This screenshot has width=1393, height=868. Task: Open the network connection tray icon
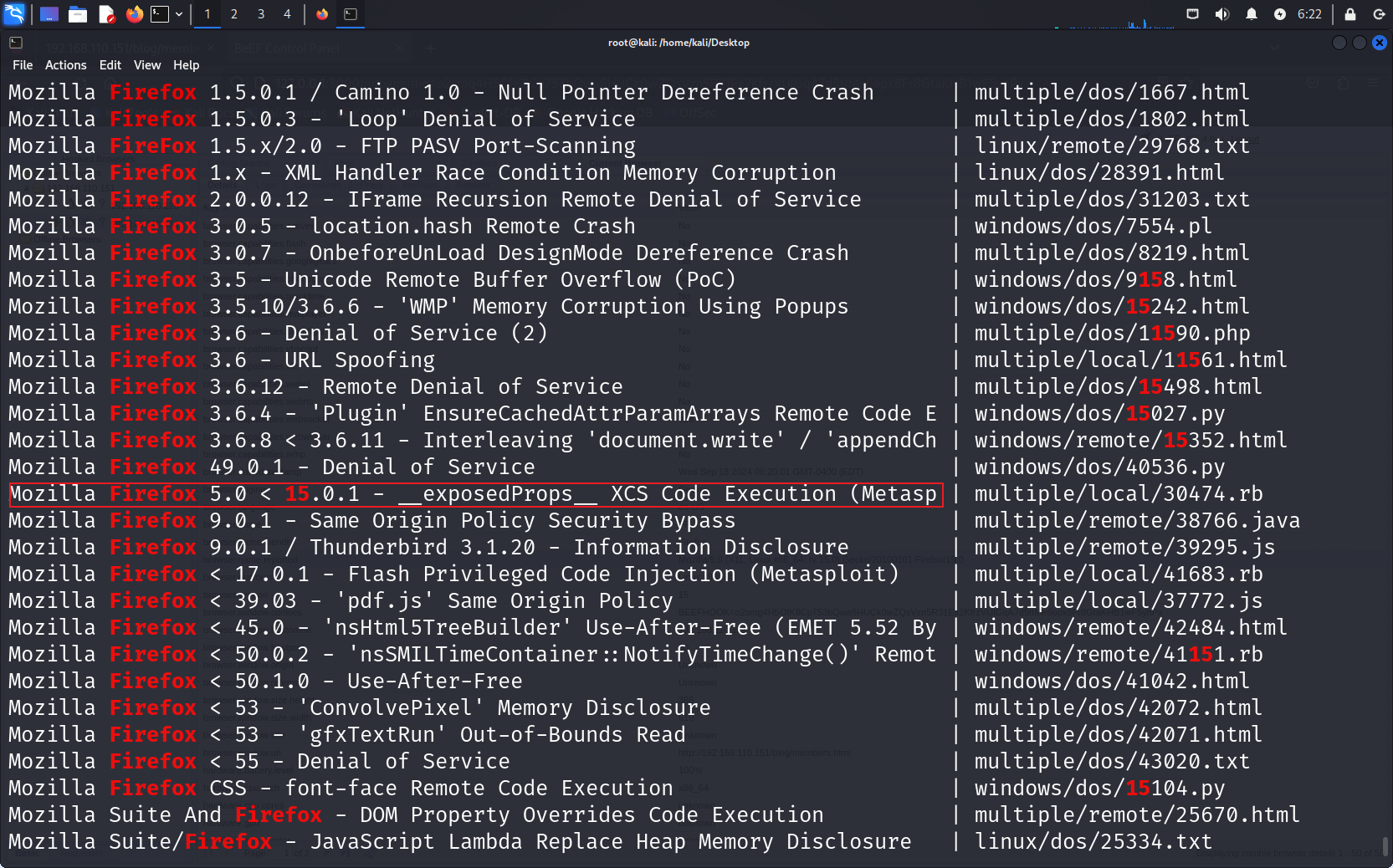pos(1193,14)
